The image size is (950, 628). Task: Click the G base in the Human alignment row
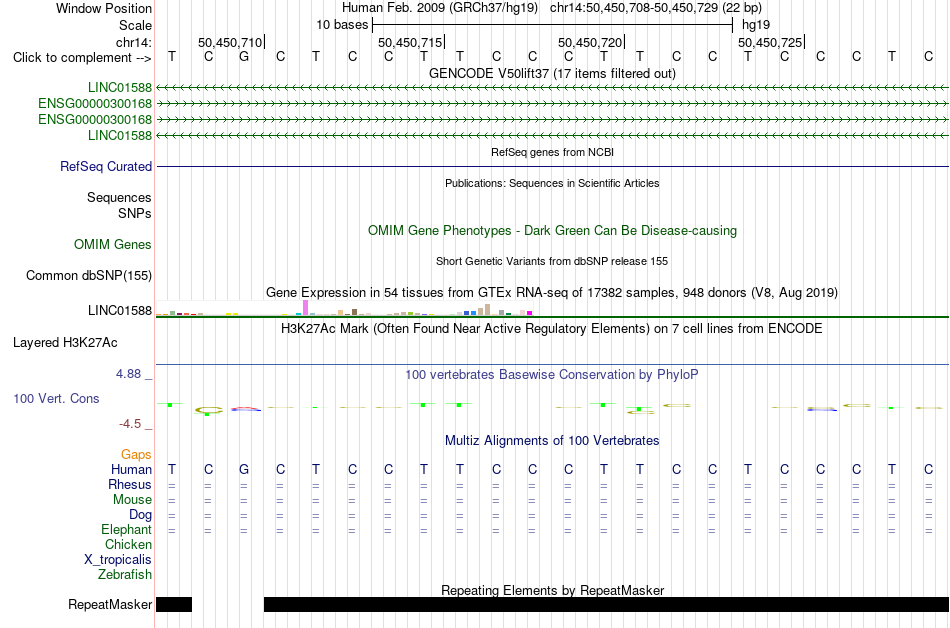coord(244,469)
